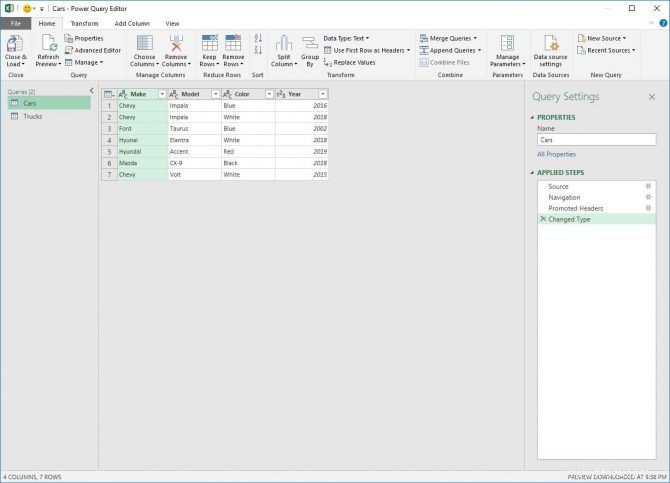
Task: Click Use First Row as Headers
Action: [367, 50]
